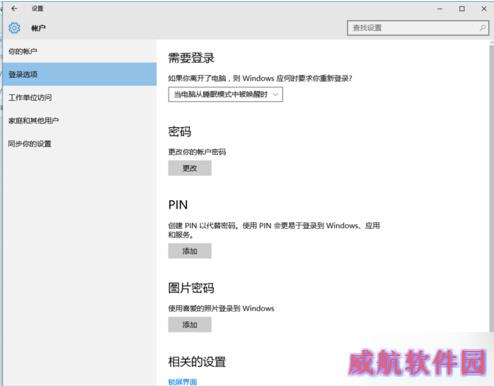Open 工作单位访问 in the sidebar
Screen dimensions: 494x386
coord(79,97)
